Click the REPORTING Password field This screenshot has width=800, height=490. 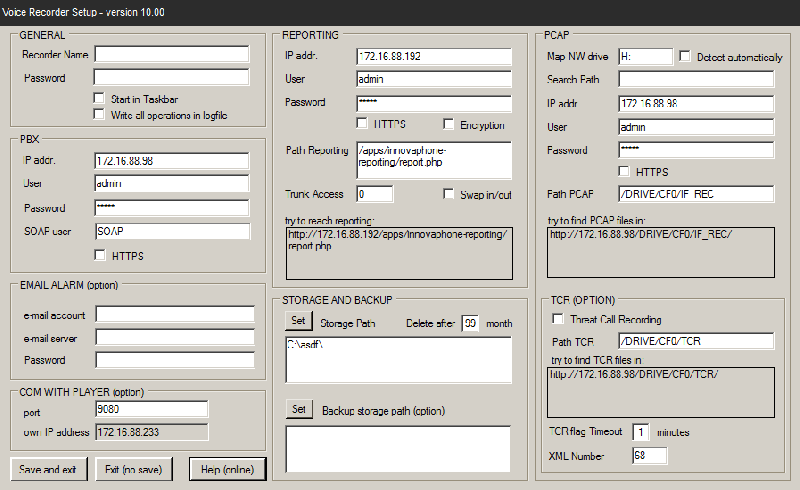click(x=434, y=103)
